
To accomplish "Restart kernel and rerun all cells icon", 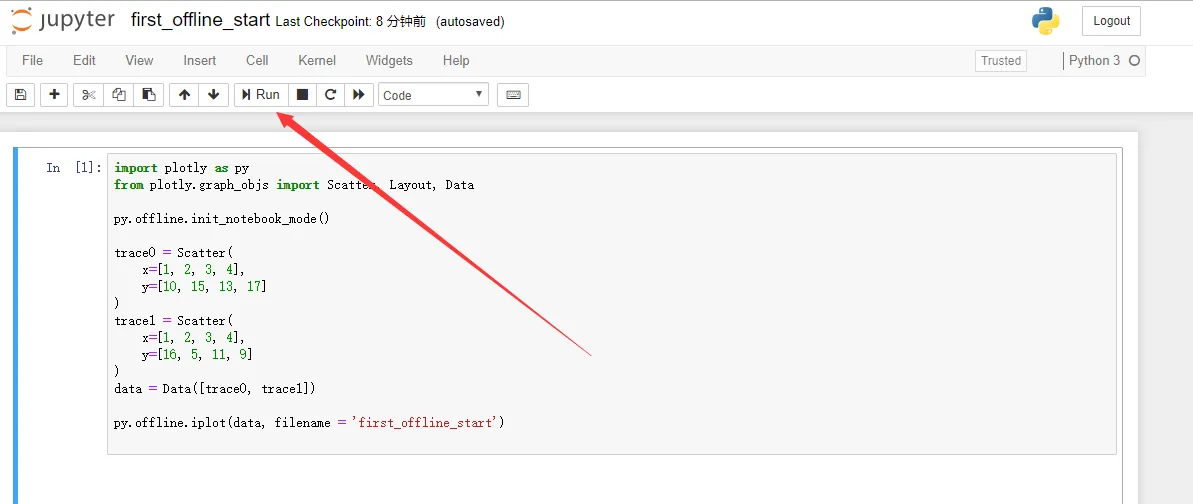I will pyautogui.click(x=359, y=95).
